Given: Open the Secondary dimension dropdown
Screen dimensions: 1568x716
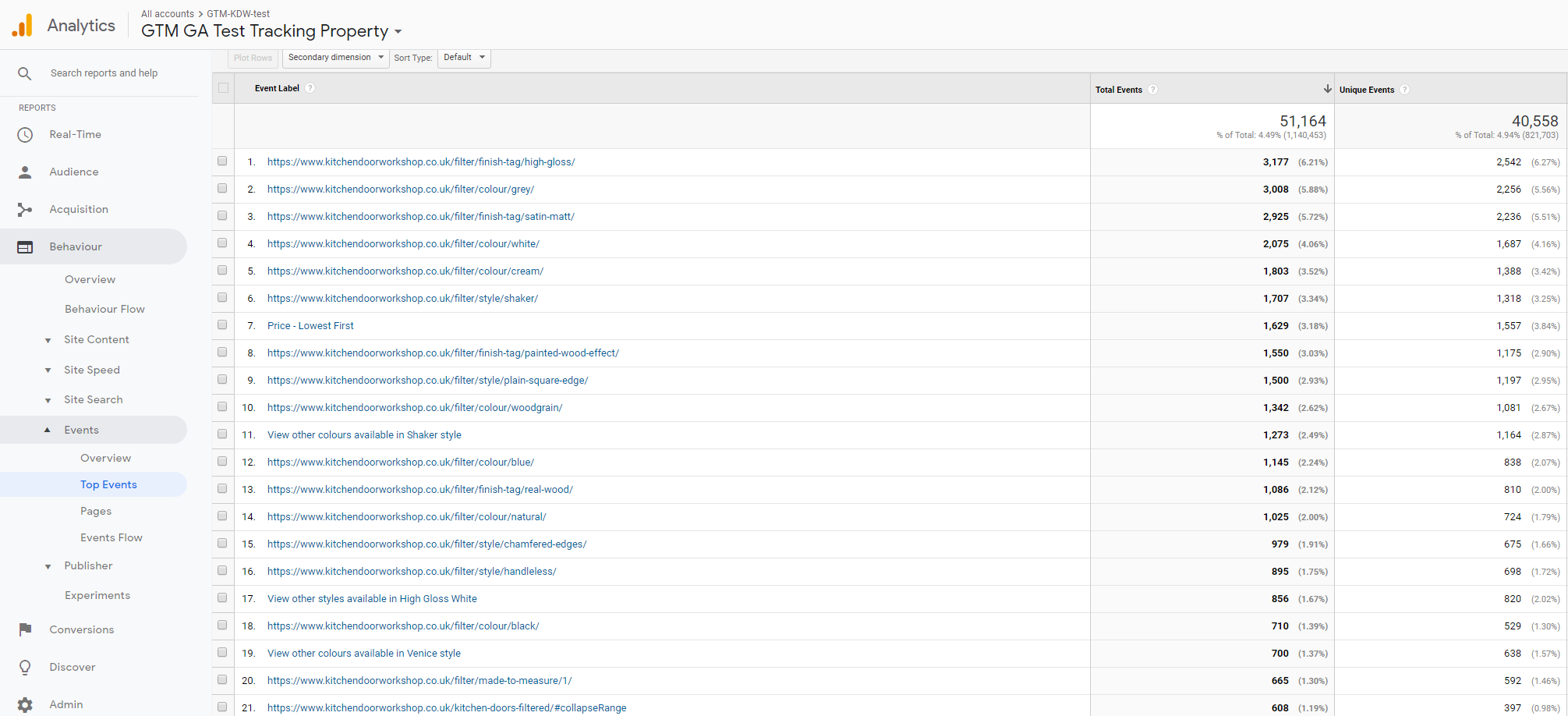Looking at the screenshot, I should [x=336, y=58].
